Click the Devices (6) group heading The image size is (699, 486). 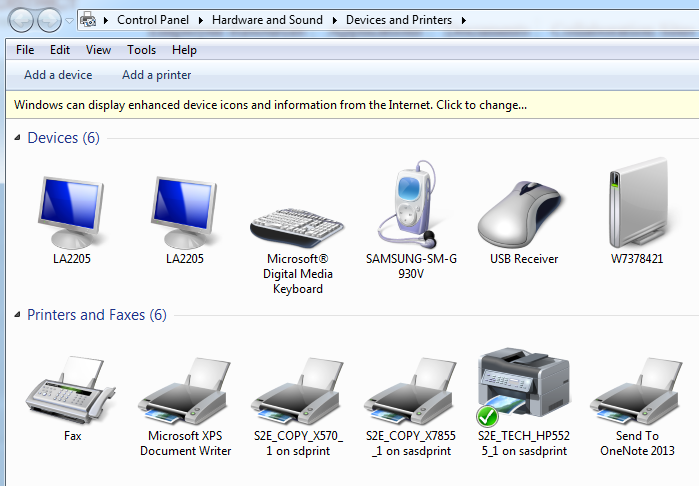pos(63,138)
